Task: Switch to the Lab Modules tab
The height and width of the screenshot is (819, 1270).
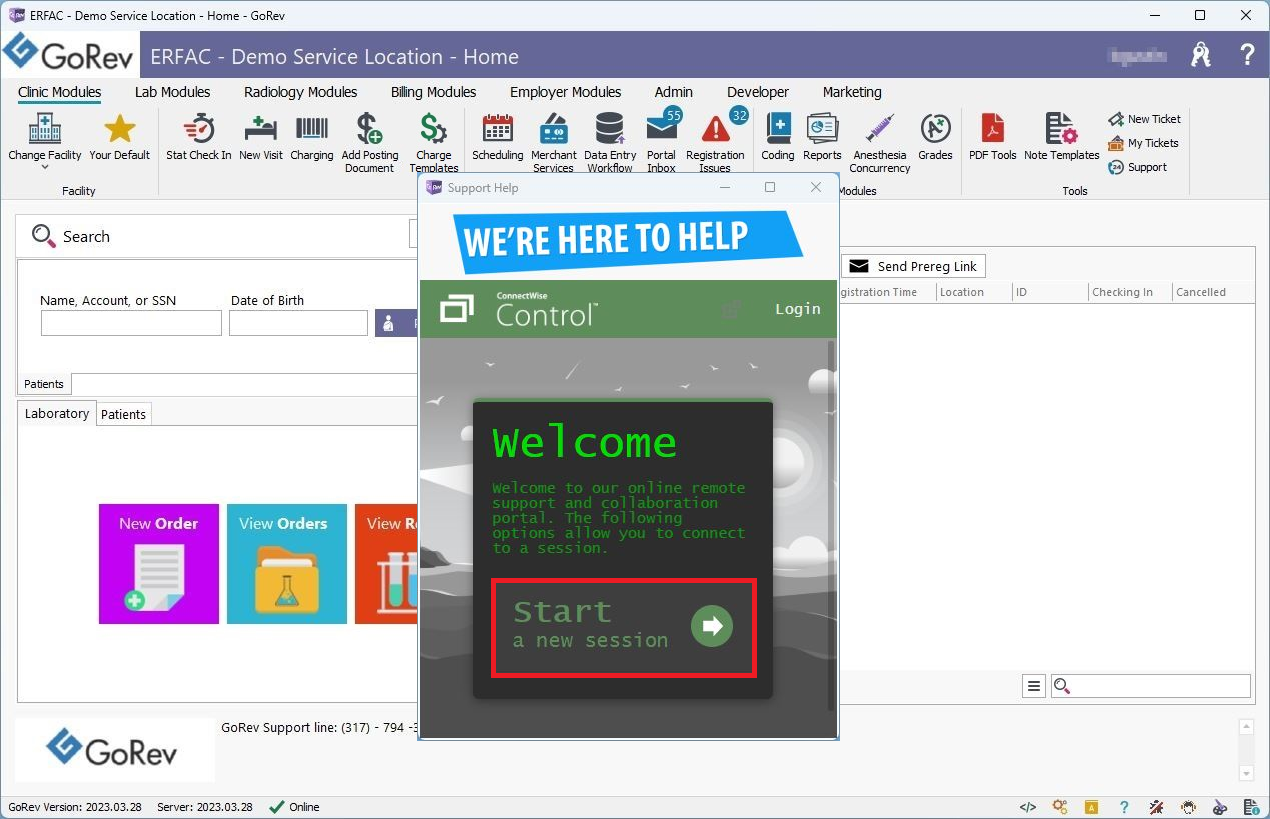Action: pyautogui.click(x=172, y=92)
